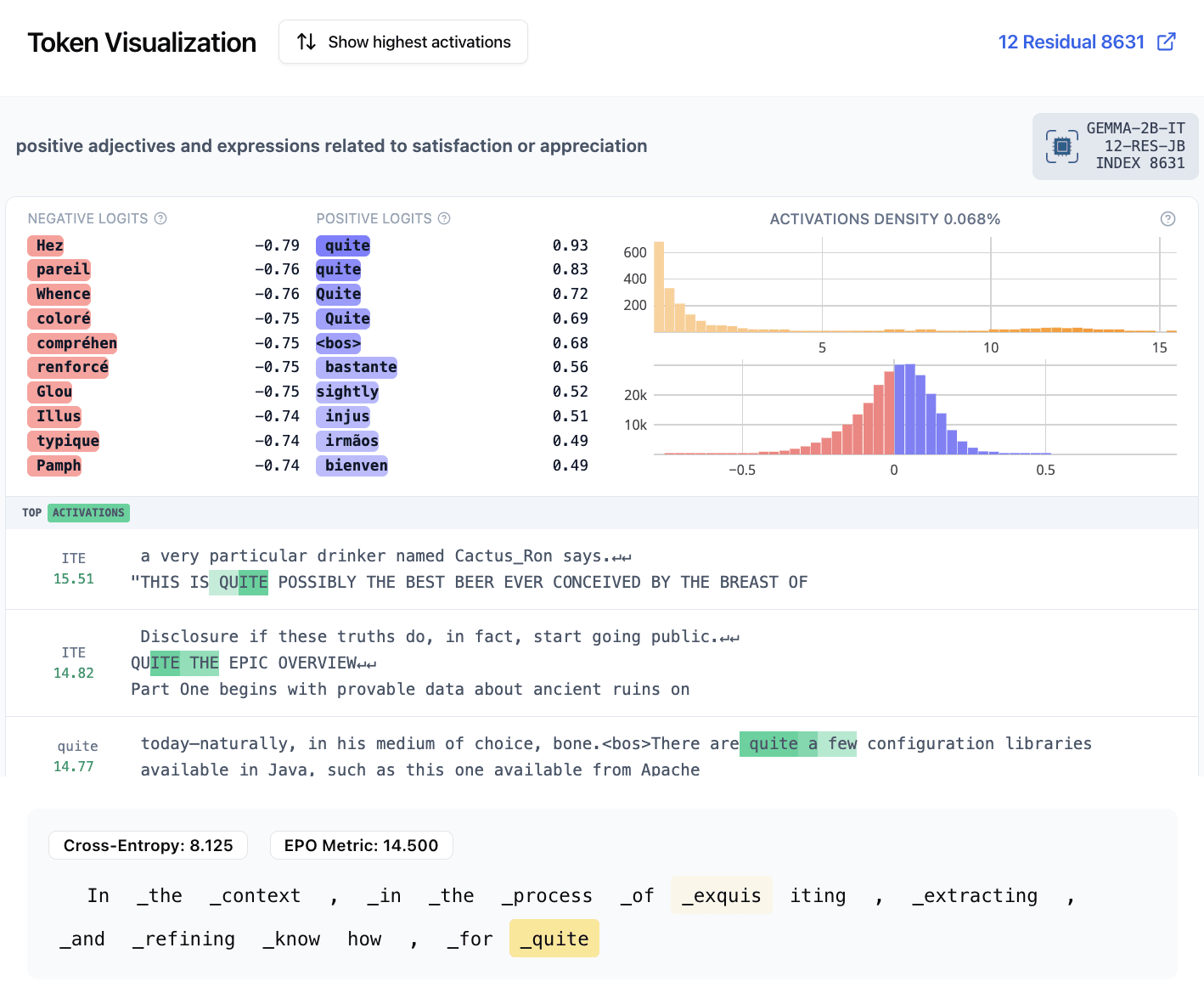Click the chip icon in the GEMMA-2B-IT badge

[x=1061, y=146]
